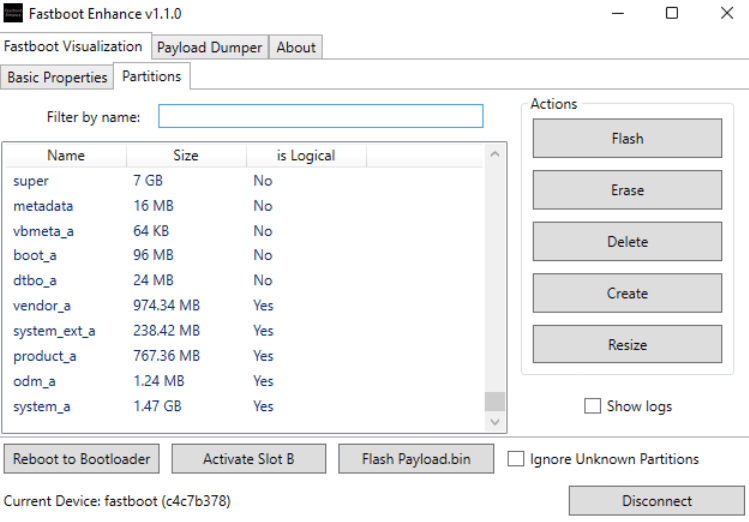749x522 pixels.
Task: Click scroll down arrow of partition list
Action: coord(495,422)
